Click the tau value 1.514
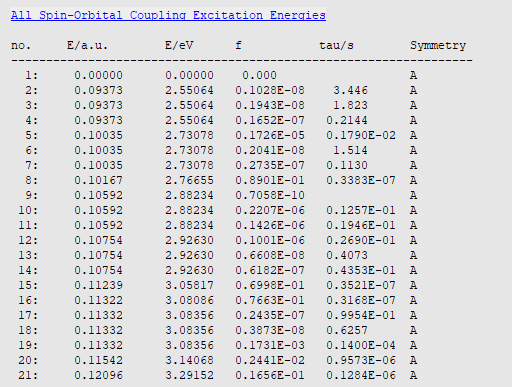Screen dimensions: 512x387 [350, 150]
